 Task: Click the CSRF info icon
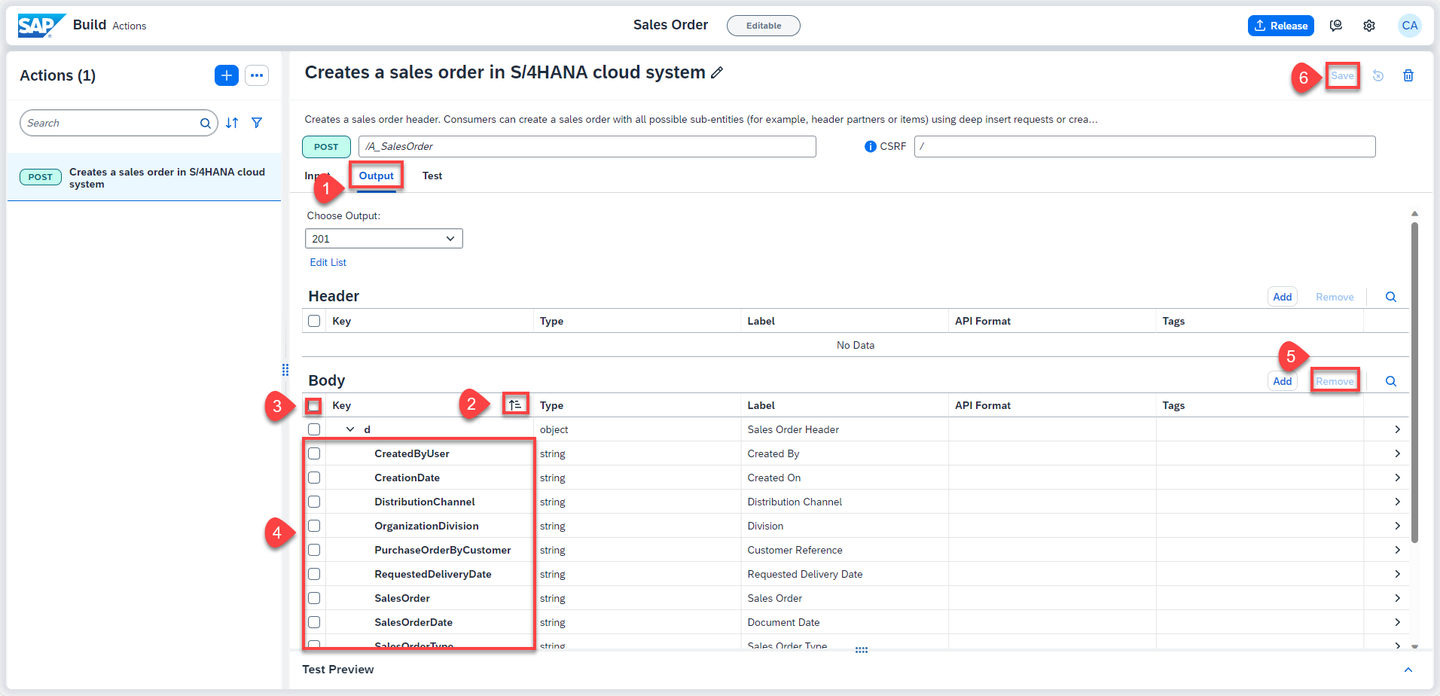[x=870, y=147]
